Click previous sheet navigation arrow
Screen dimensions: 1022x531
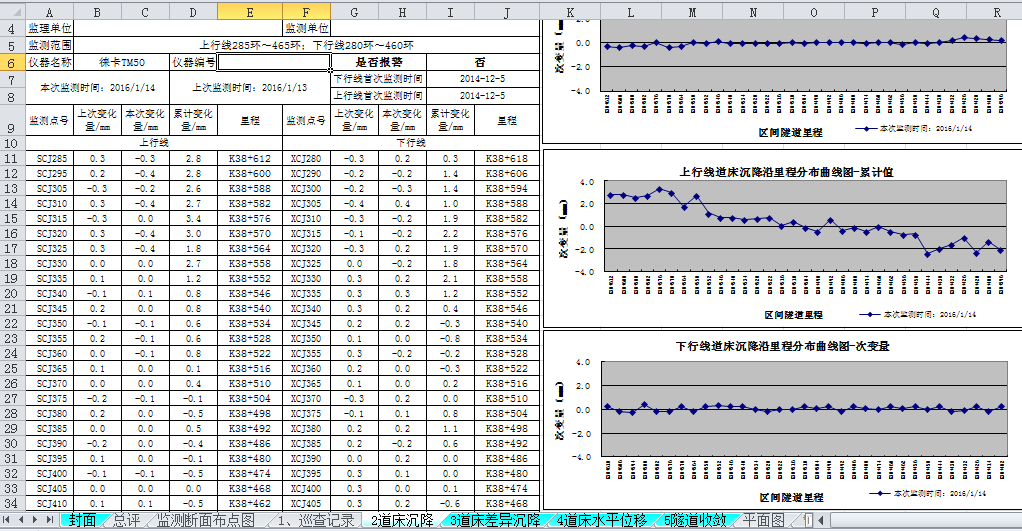tap(22, 520)
